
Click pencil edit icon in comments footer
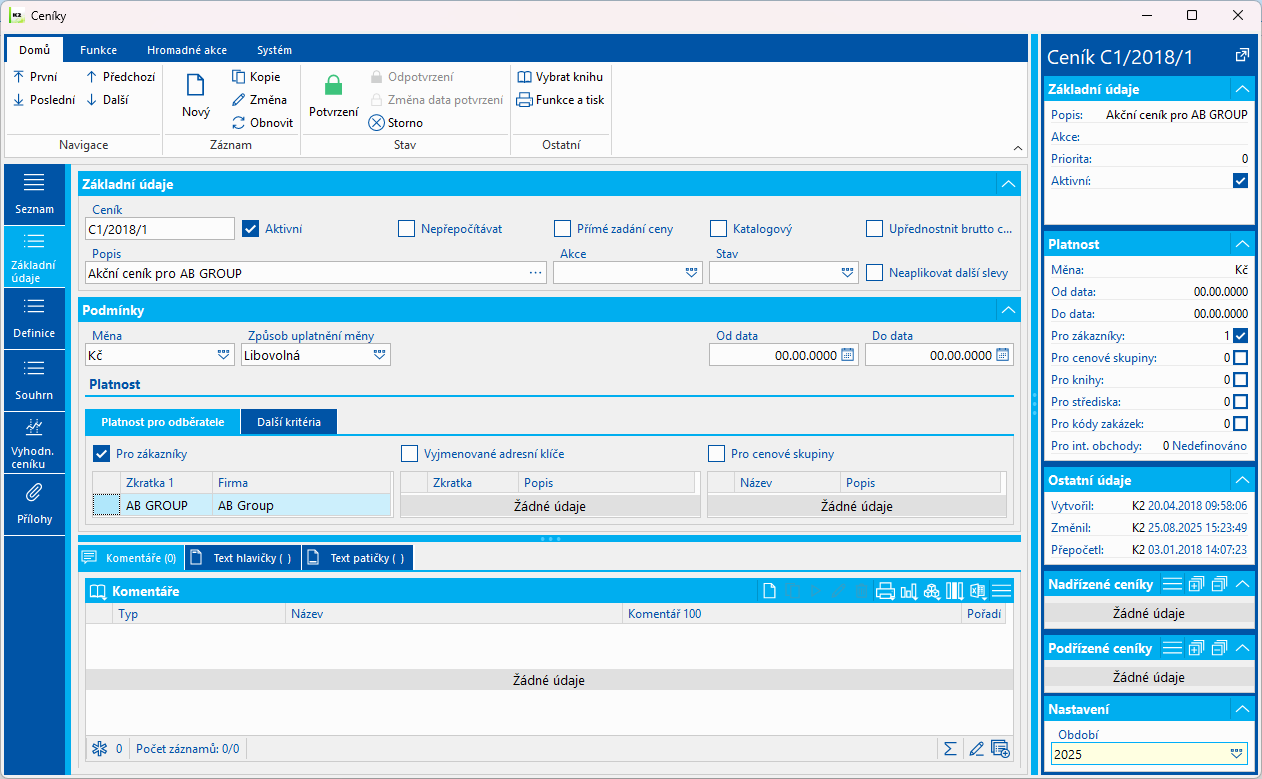[x=976, y=748]
